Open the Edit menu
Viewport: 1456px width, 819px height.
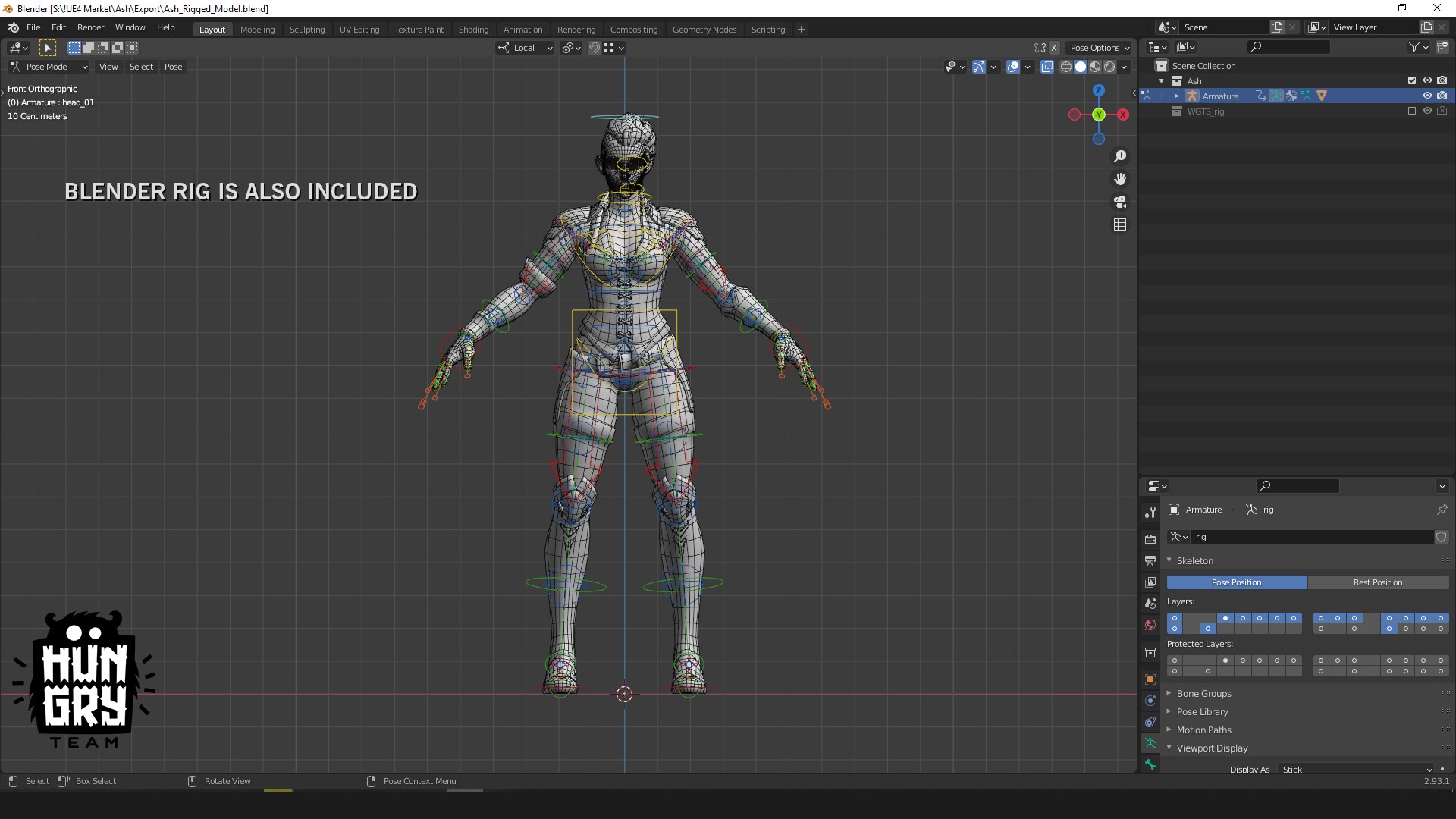58,27
